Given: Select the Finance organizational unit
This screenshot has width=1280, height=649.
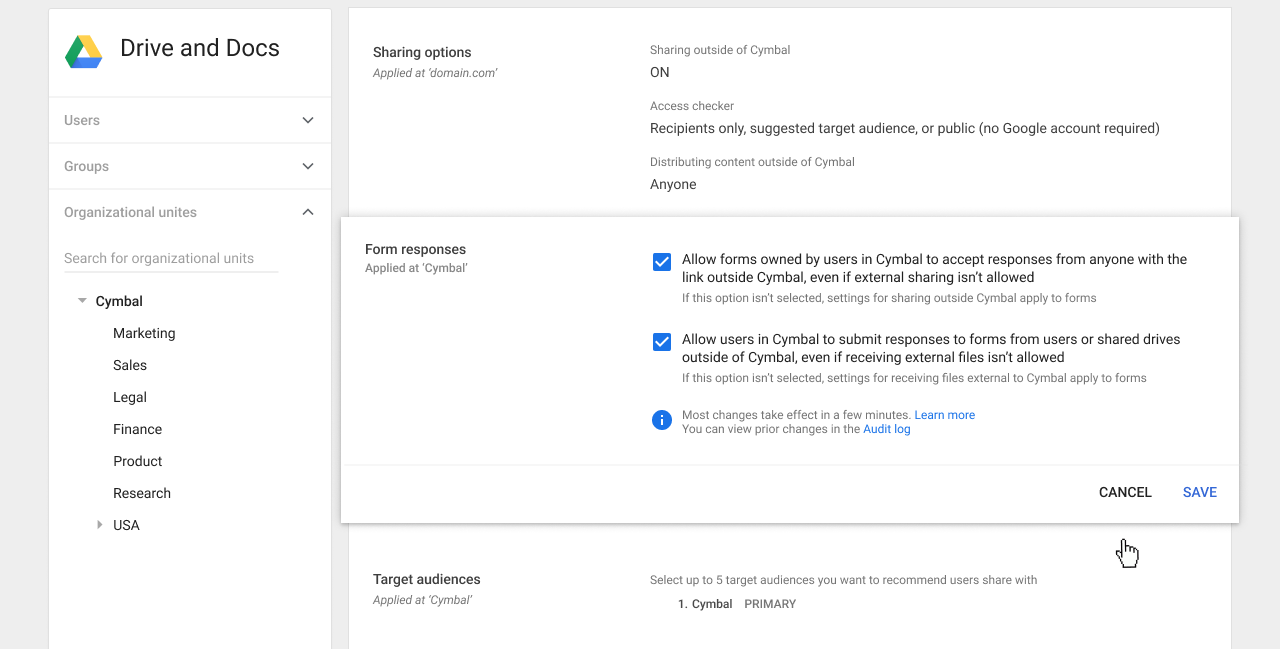Looking at the screenshot, I should coord(137,429).
